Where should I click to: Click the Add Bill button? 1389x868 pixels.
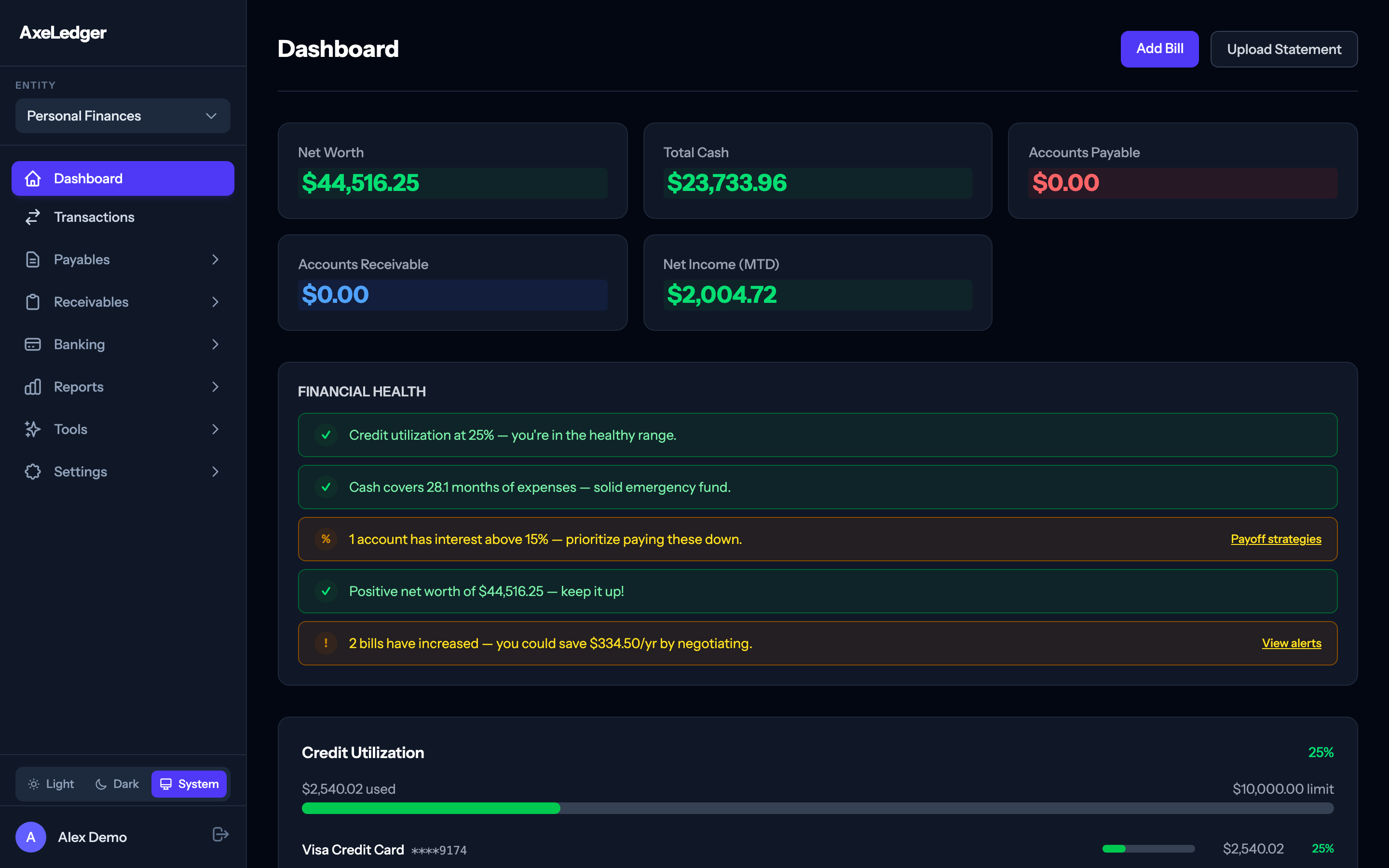pyautogui.click(x=1159, y=49)
